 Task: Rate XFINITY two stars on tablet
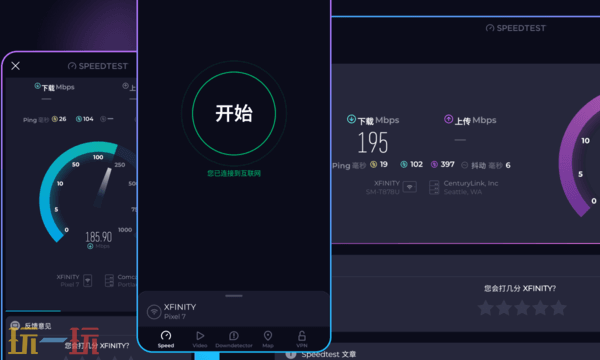[504, 308]
